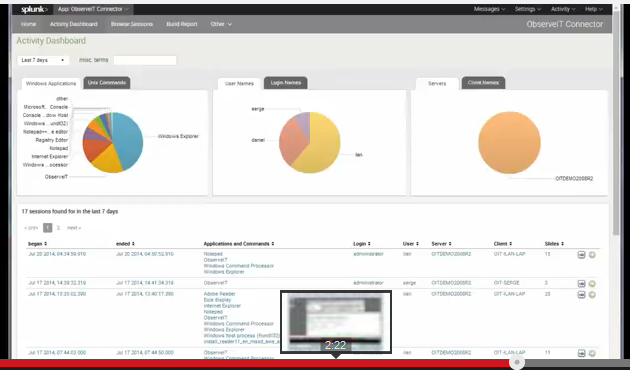Sort sessions by the Slides column
Screen dimensions: 630x370
554,244
